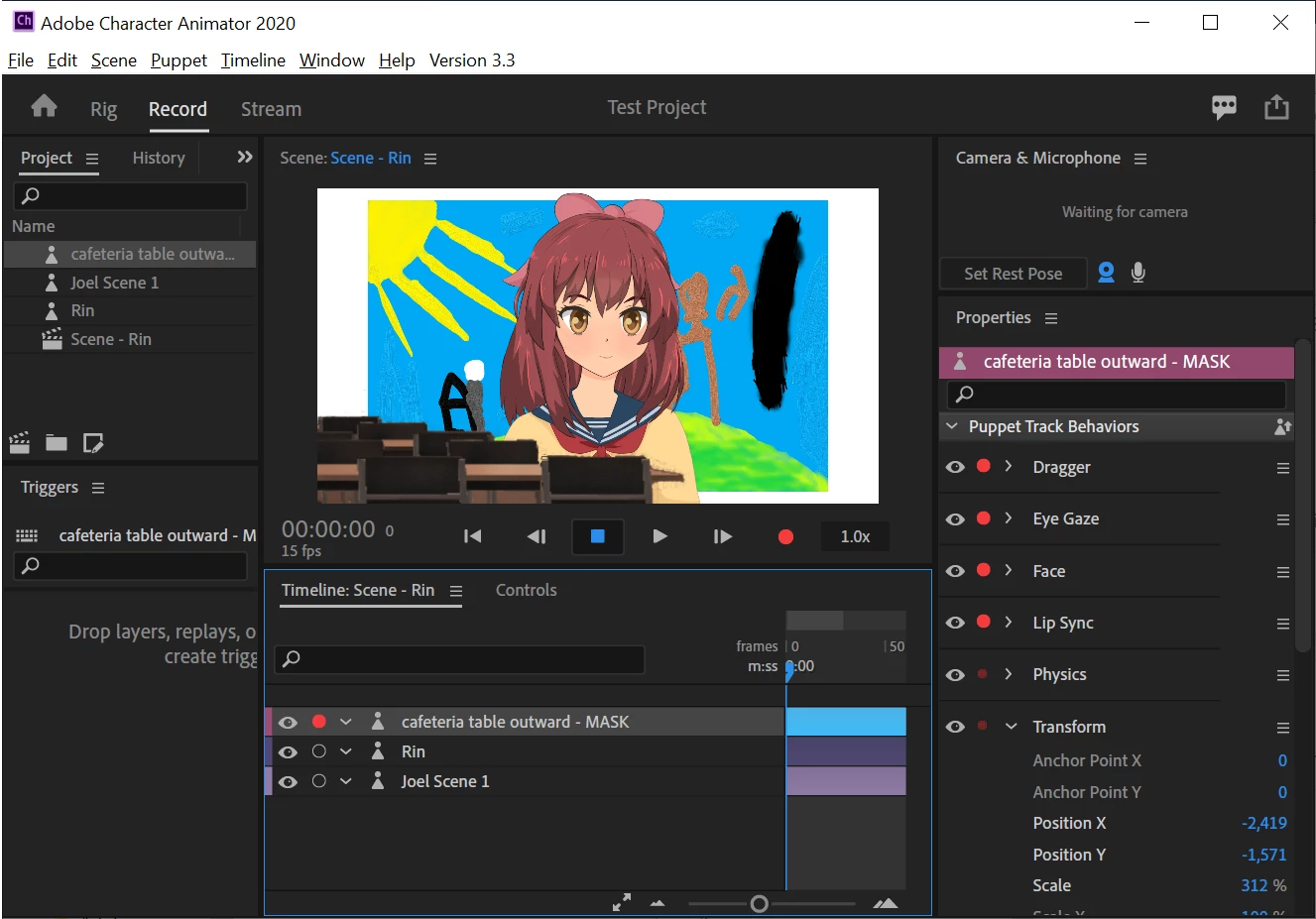Switch to the Stream workspace
Viewport: 1316px width, 919px height.
pos(271,109)
